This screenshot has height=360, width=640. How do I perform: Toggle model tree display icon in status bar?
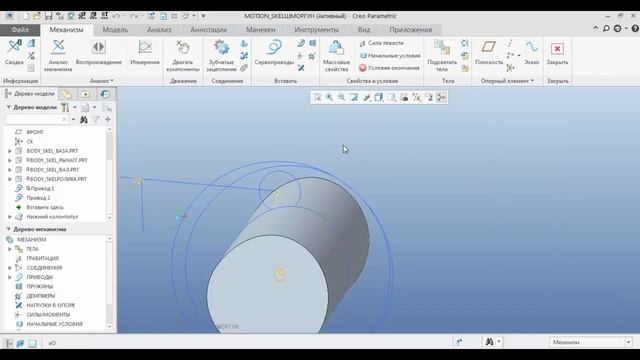(x=9, y=343)
